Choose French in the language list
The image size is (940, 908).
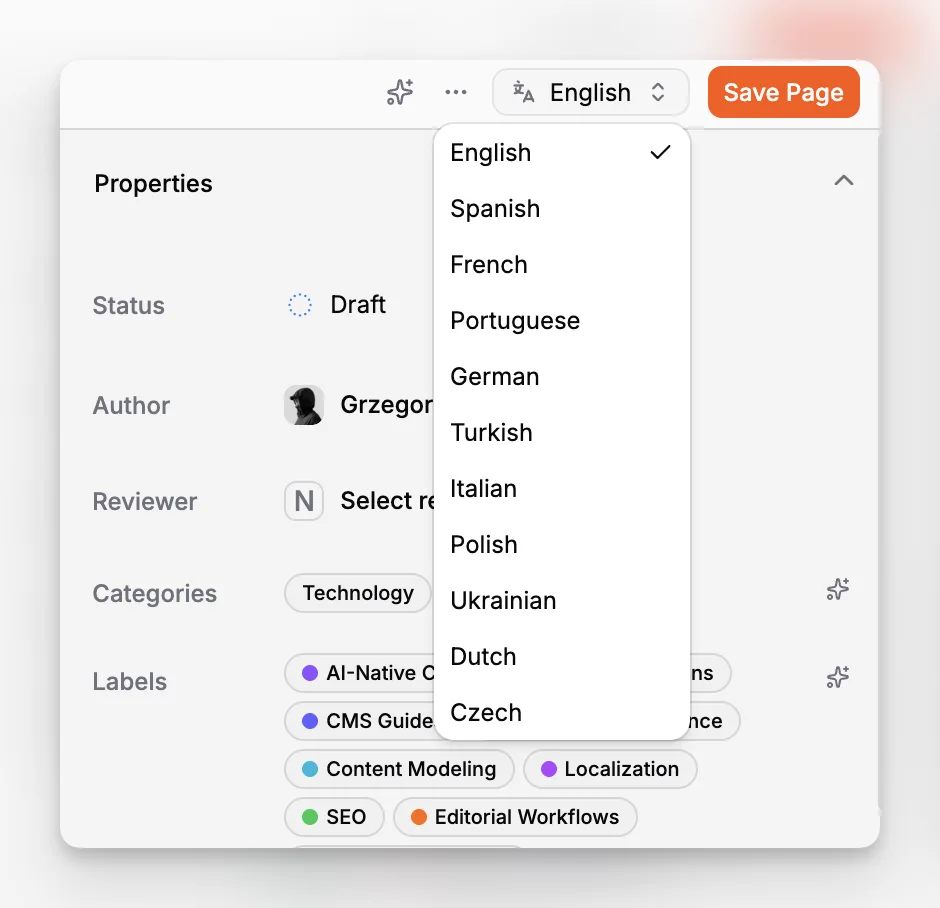click(x=562, y=264)
